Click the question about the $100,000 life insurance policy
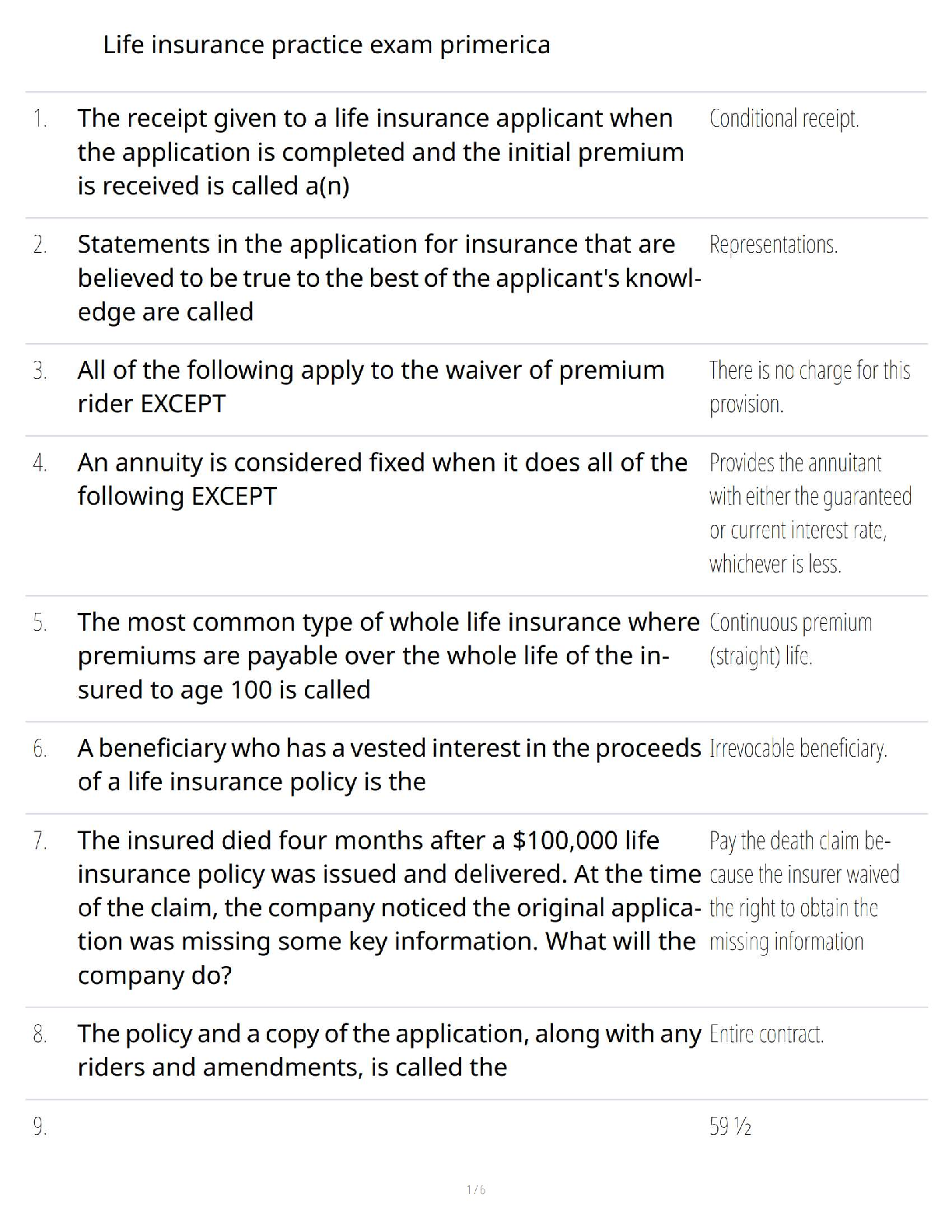 coord(388,907)
